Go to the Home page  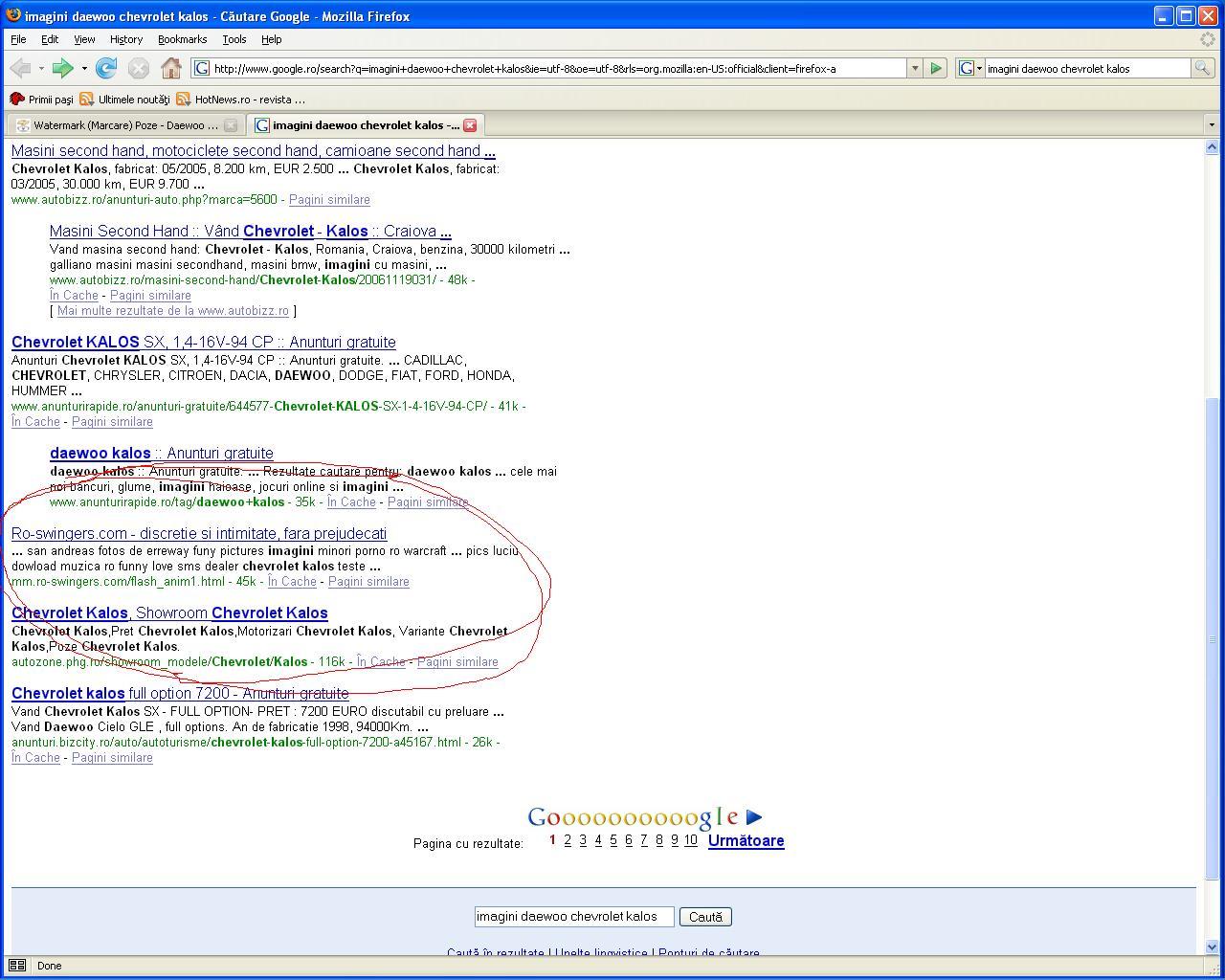171,68
